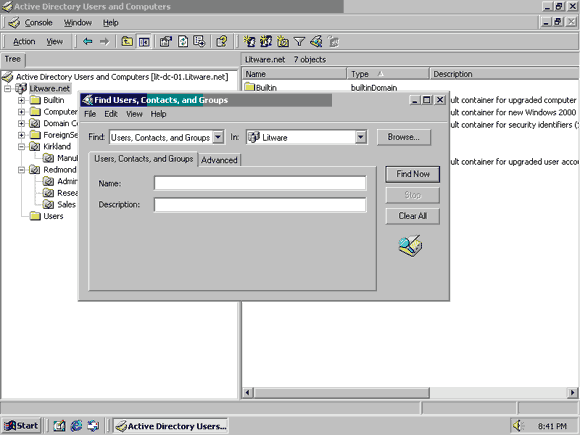Click the console icon left of Console menu

(14, 23)
